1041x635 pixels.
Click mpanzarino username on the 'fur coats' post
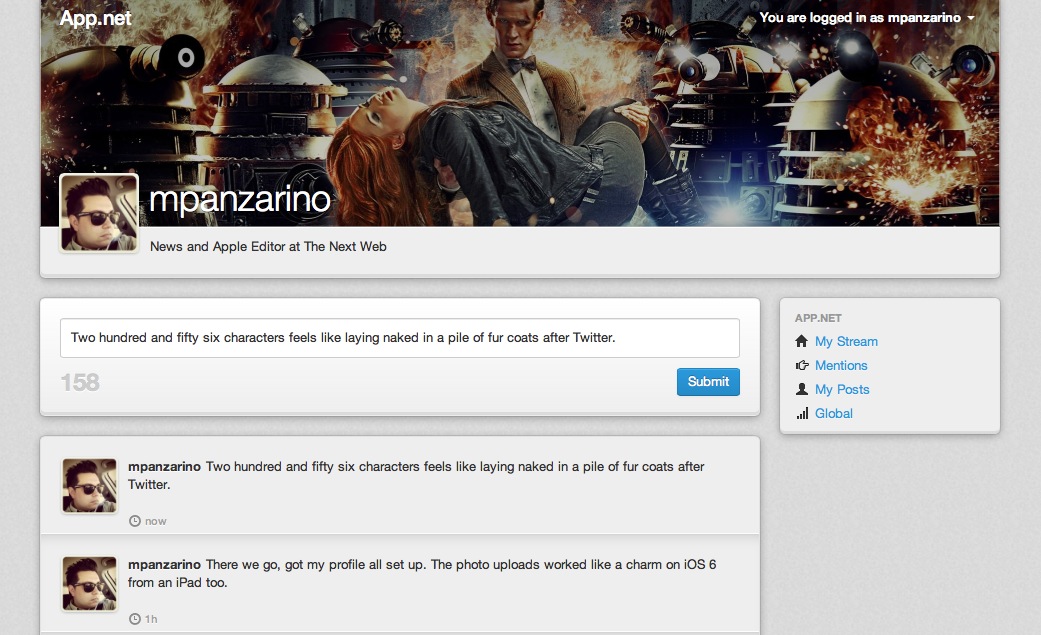point(164,467)
